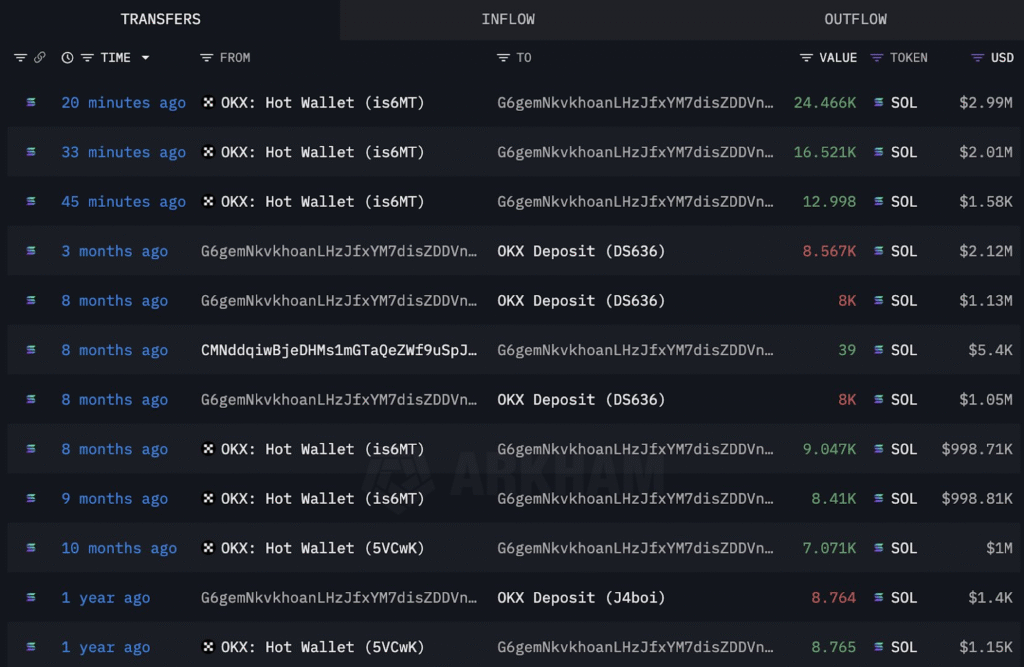Toggle TIME sort order arrow
1024x667 pixels.
[145, 58]
